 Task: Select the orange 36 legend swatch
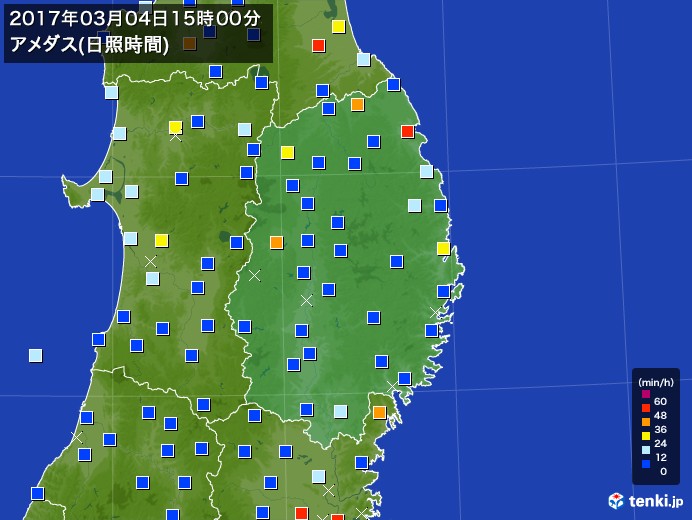click(x=646, y=422)
